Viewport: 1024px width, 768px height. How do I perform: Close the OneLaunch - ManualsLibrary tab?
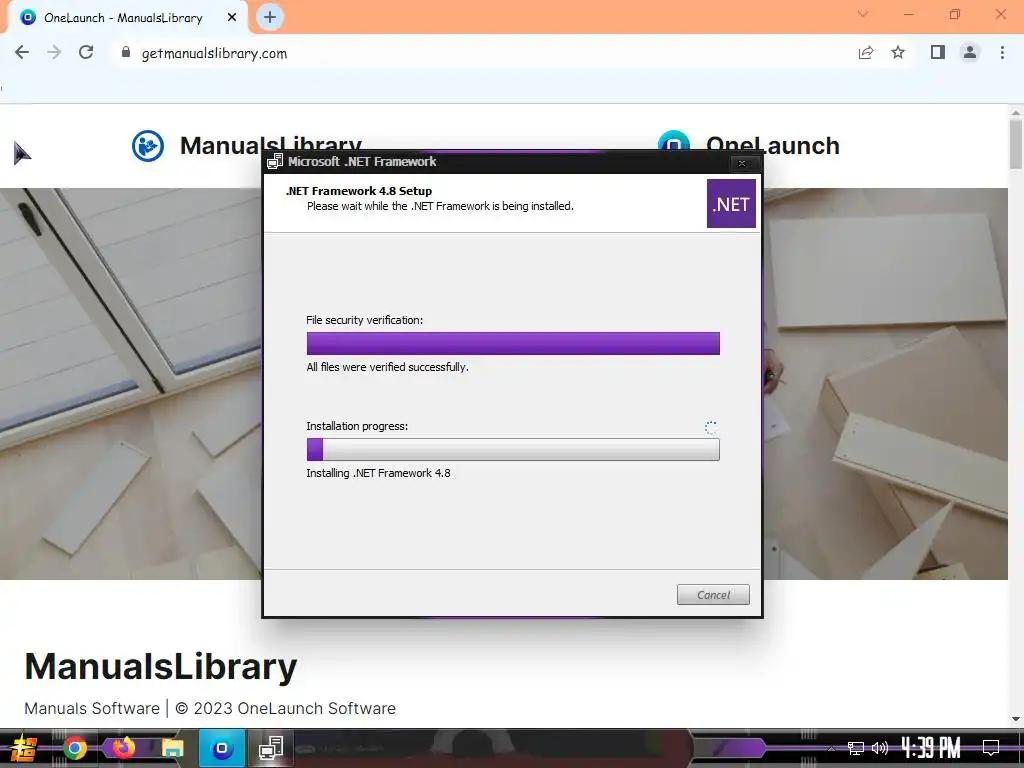coord(232,18)
